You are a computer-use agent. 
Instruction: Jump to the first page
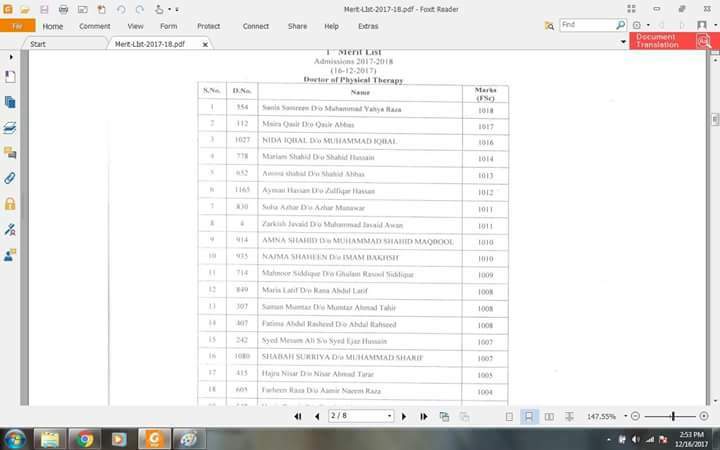298,416
